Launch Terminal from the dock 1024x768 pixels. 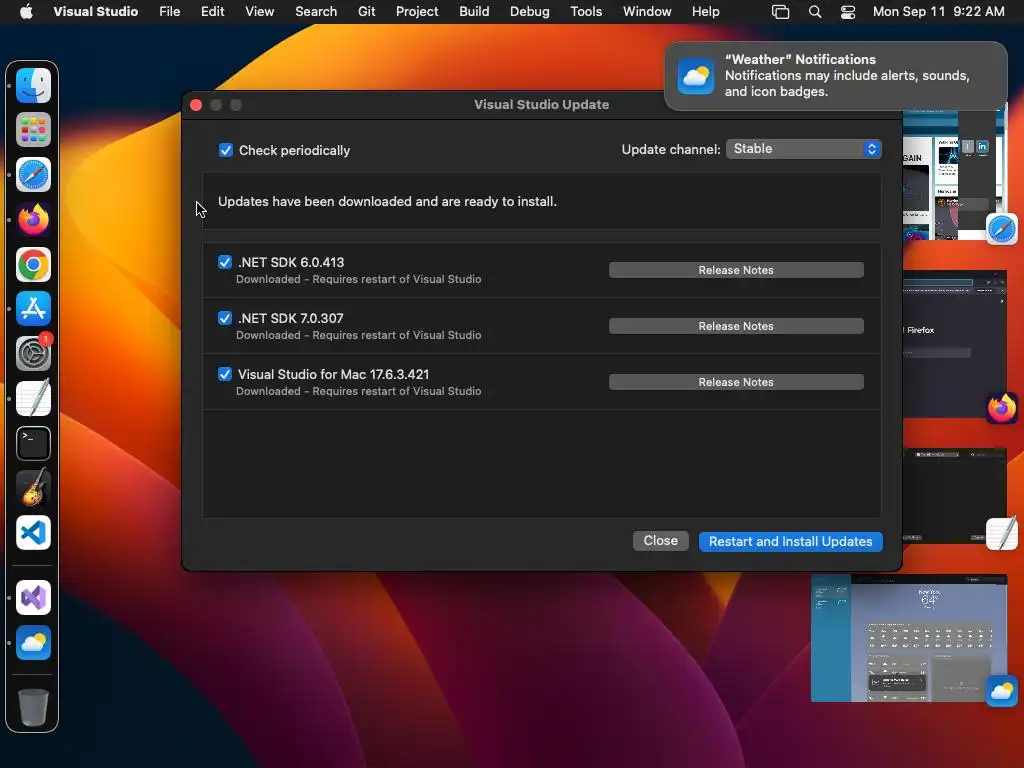[33, 443]
